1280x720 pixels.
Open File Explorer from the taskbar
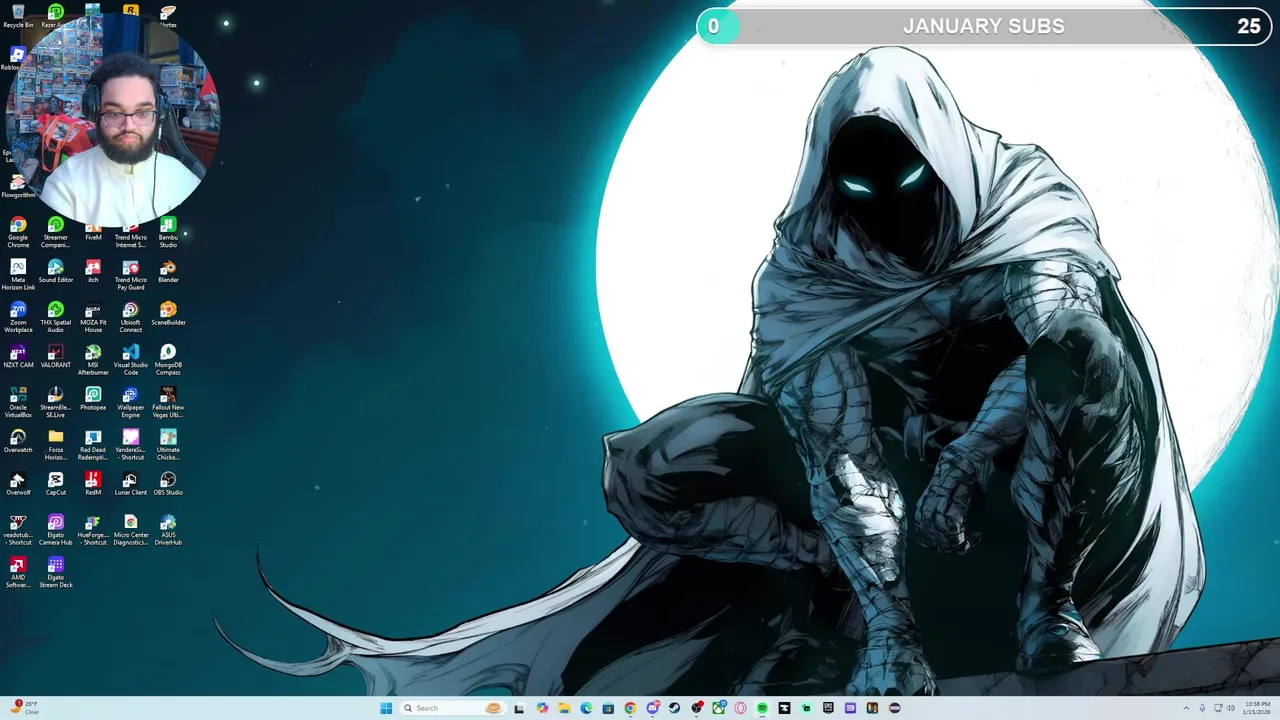tap(564, 708)
